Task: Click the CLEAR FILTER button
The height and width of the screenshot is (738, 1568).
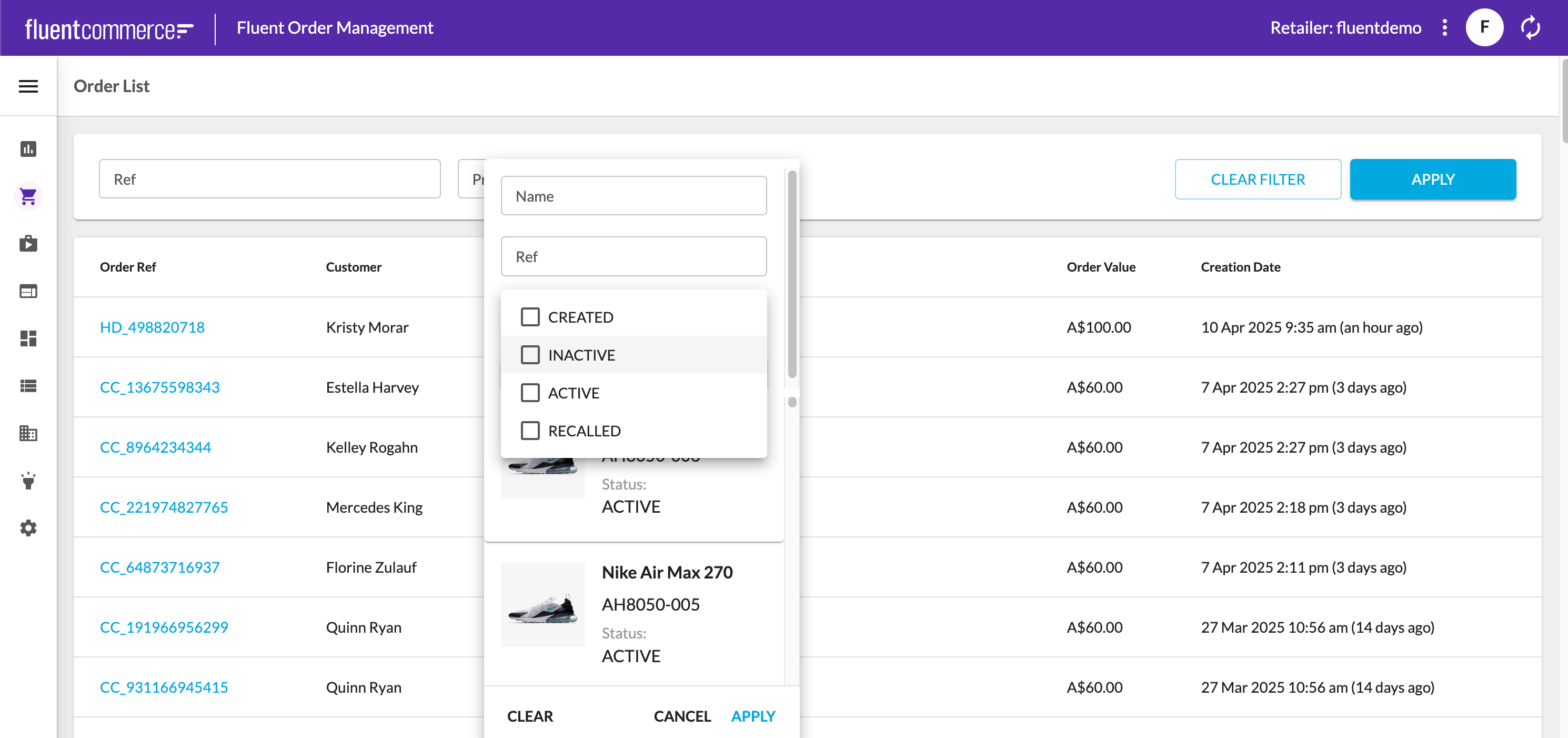Action: [1257, 179]
